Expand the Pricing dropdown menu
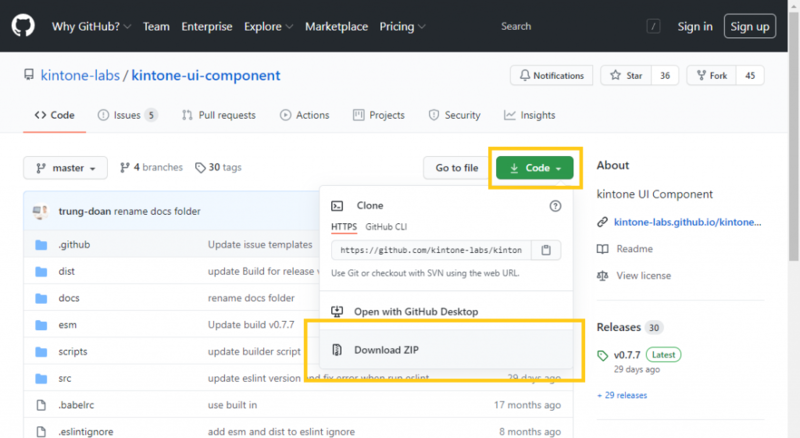The image size is (800, 438). point(402,27)
